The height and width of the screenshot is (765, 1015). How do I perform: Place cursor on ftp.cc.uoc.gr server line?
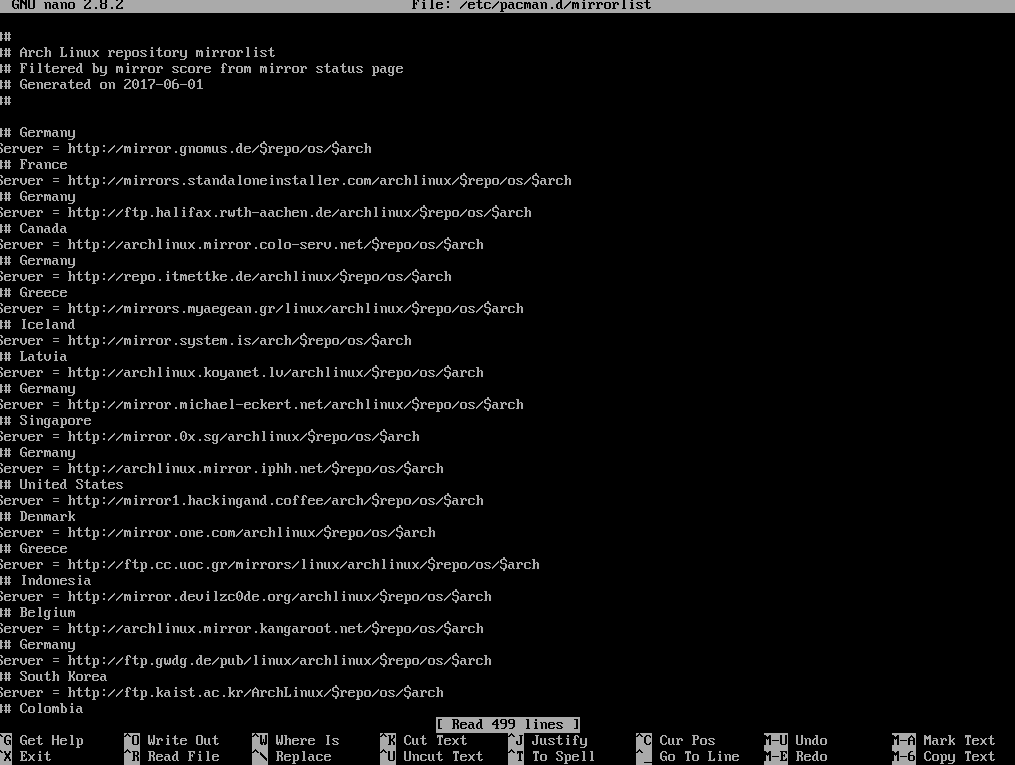[x=270, y=565]
